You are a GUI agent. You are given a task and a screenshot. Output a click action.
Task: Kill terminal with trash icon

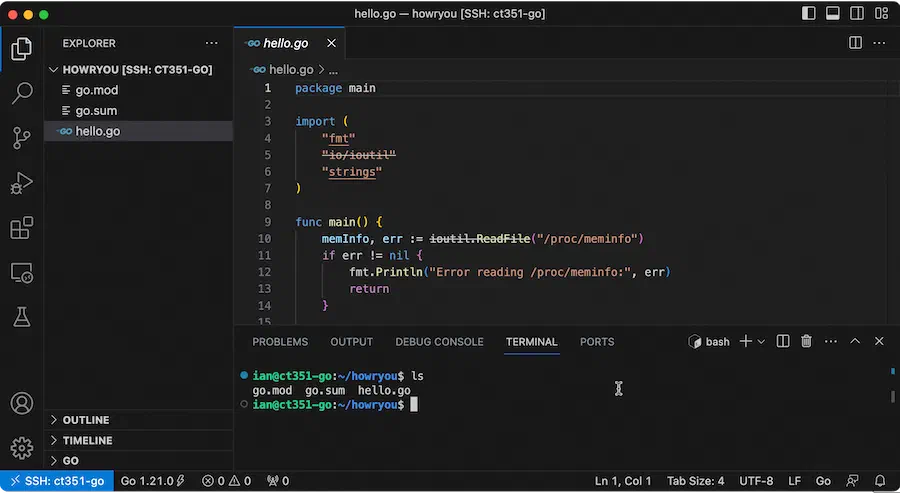[806, 341]
